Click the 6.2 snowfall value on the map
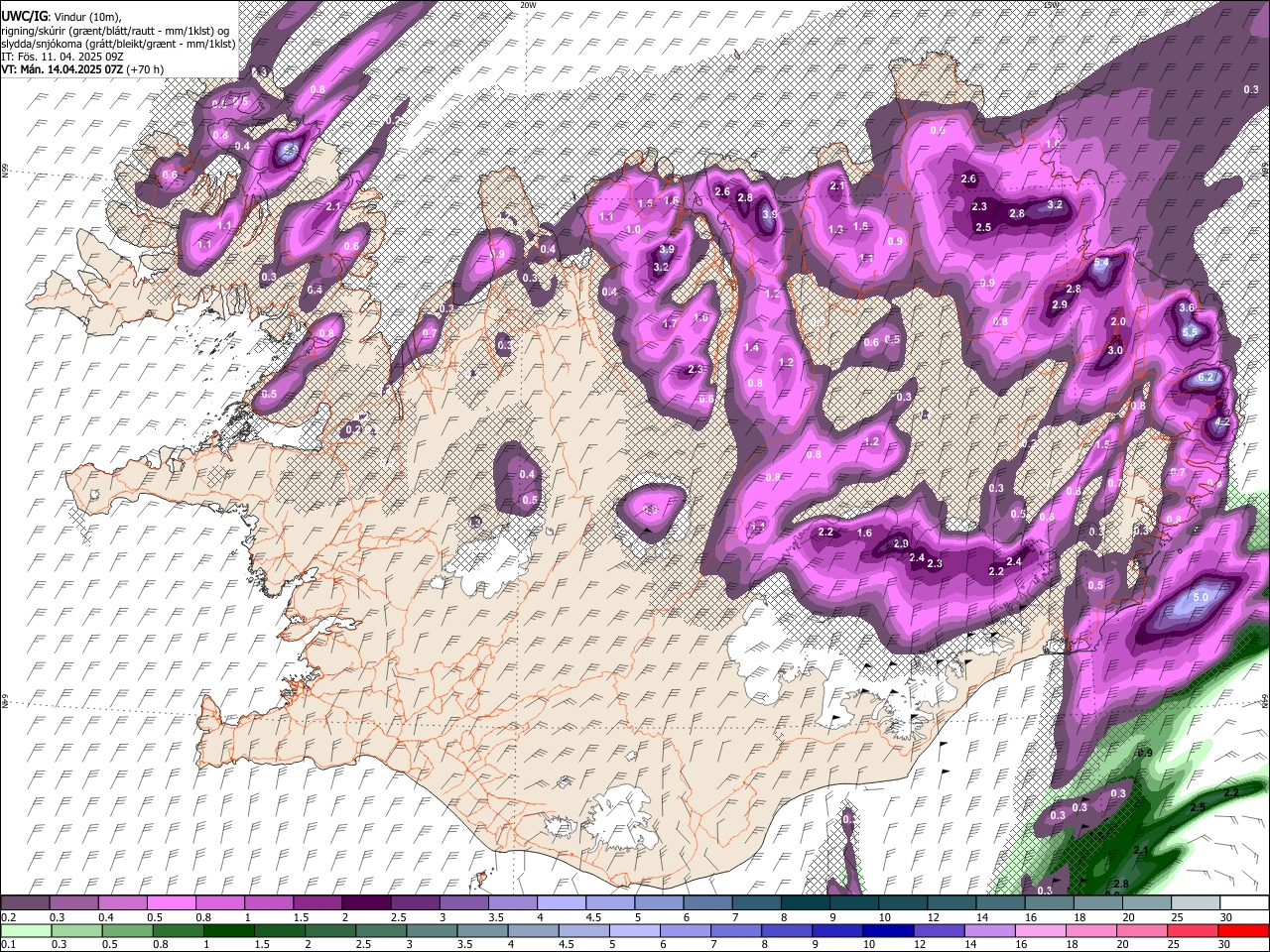The height and width of the screenshot is (952, 1270). click(x=1206, y=378)
